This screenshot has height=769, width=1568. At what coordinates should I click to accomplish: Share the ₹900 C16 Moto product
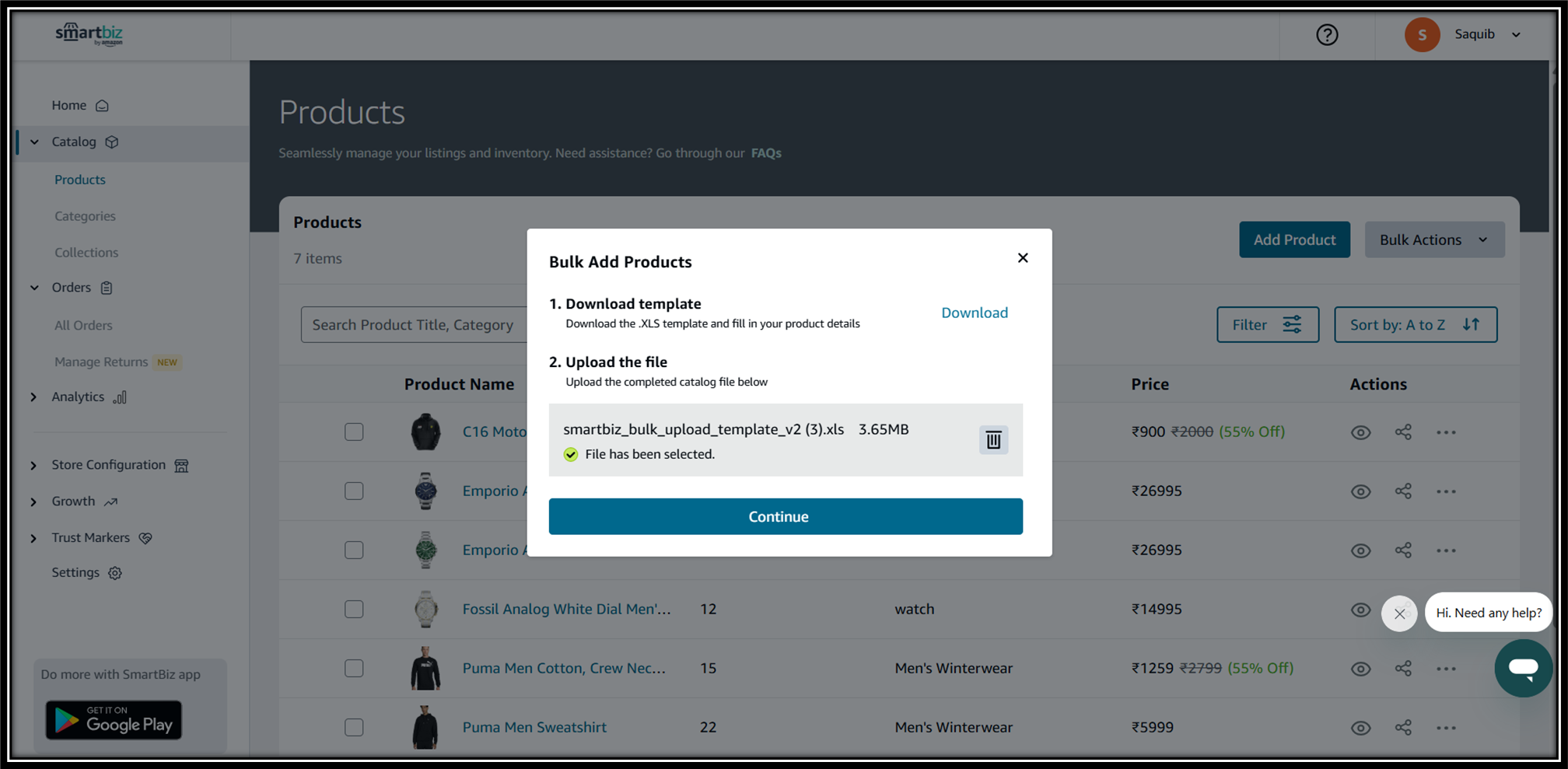[x=1403, y=432]
